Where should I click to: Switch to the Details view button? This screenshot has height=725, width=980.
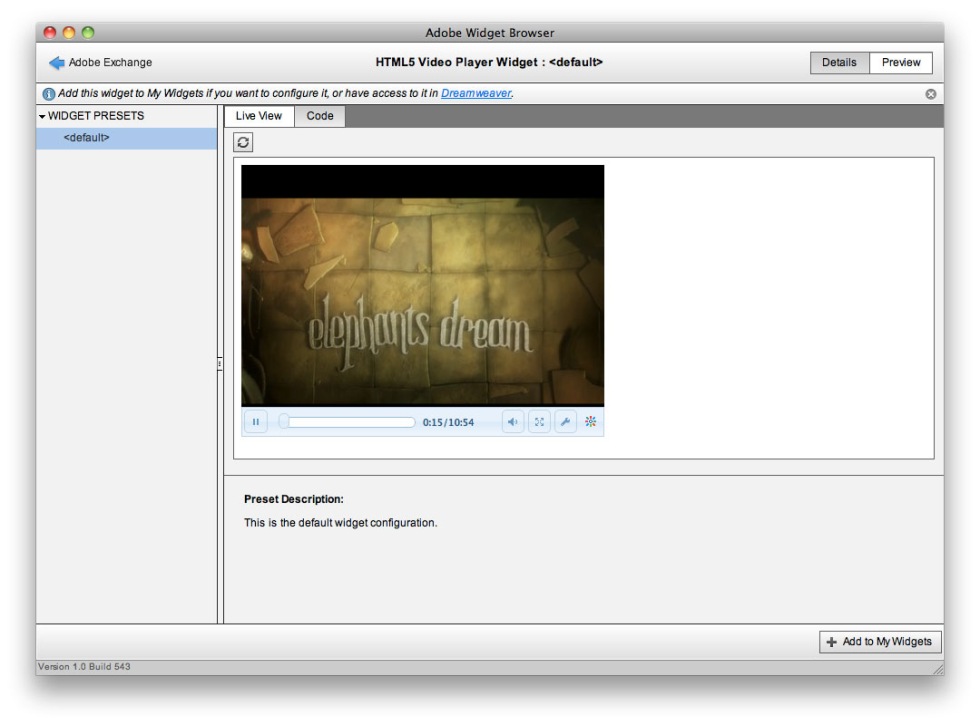tap(839, 62)
